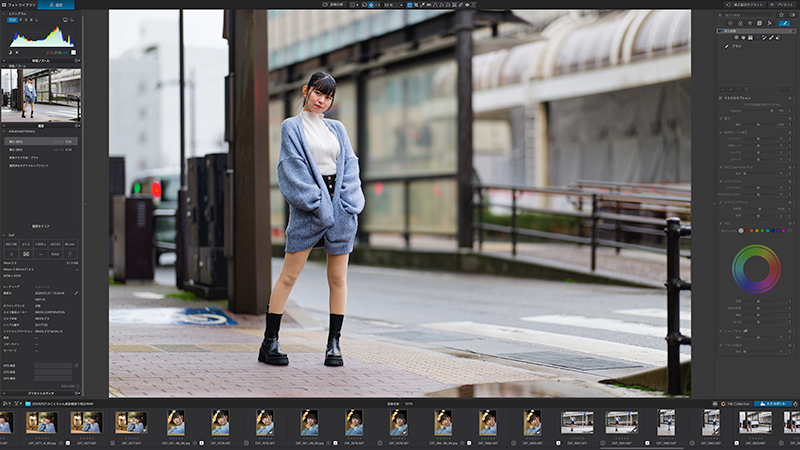Collapse the コントラスト section
The image size is (800, 450).
pyautogui.click(x=721, y=181)
